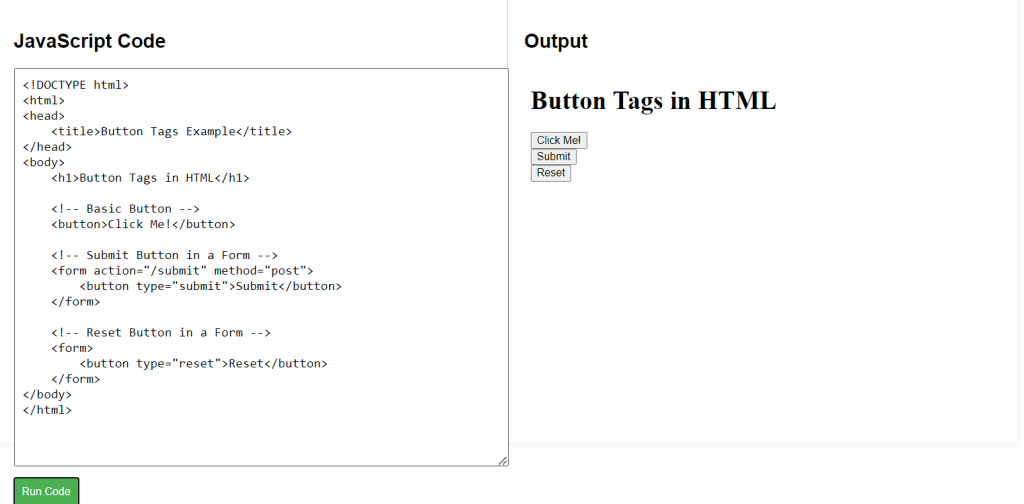
Task: Click the closing '</body>' code line
Action: (x=47, y=394)
